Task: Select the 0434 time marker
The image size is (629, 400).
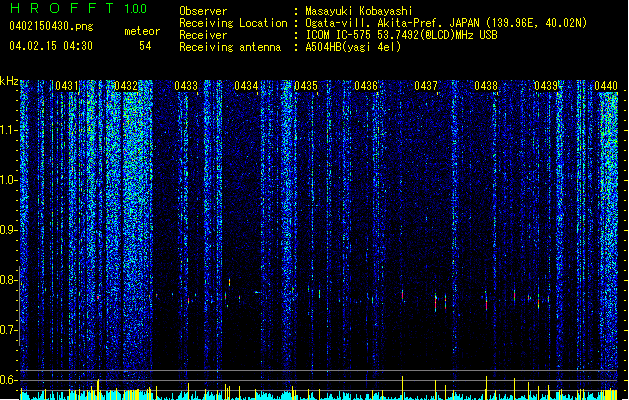Action: coord(246,86)
